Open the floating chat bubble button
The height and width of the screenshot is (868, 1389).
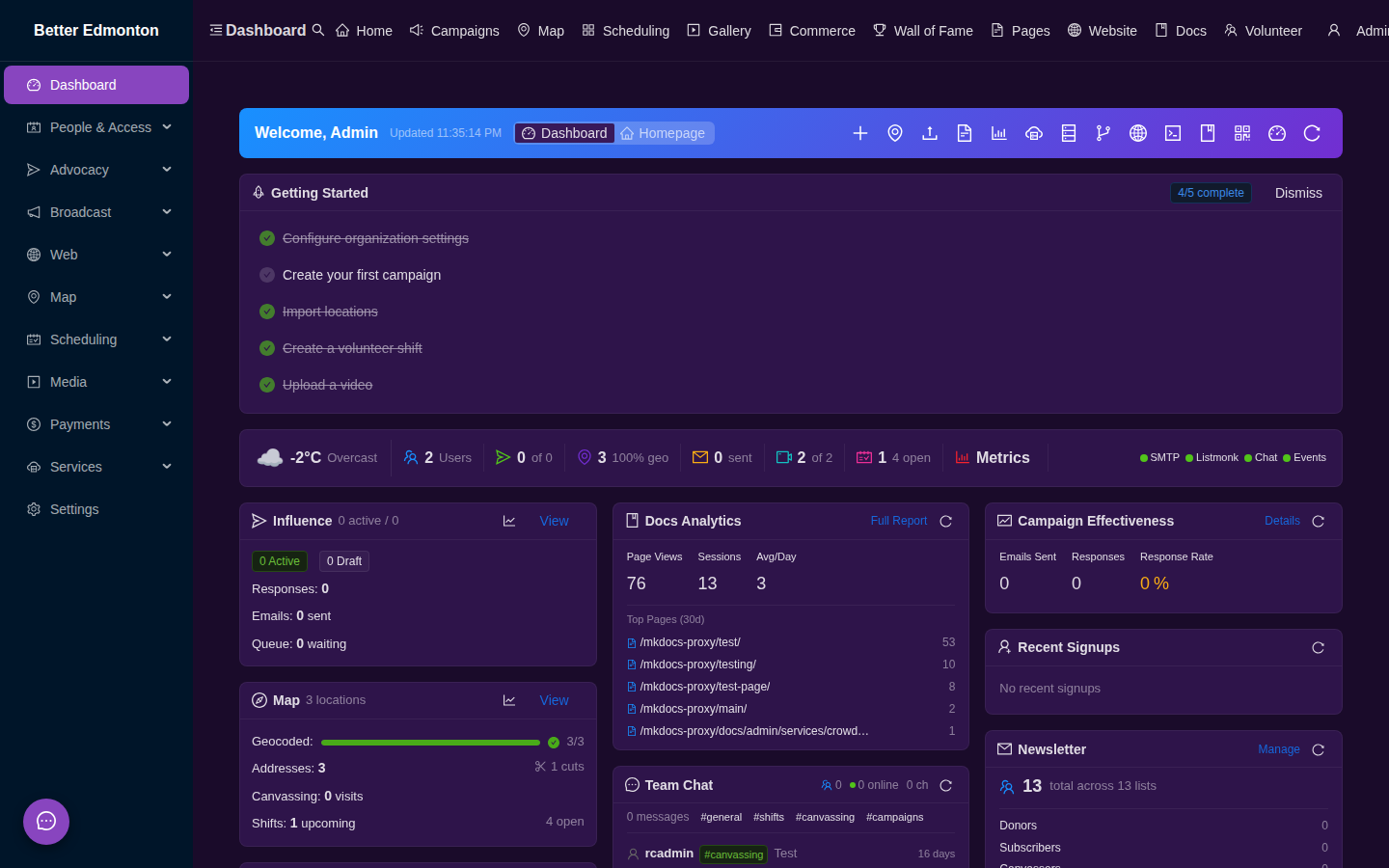(46, 822)
